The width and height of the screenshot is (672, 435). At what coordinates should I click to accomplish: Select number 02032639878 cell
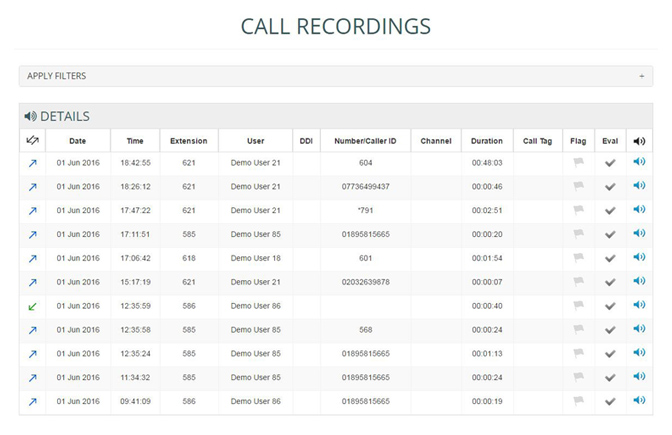click(x=366, y=282)
